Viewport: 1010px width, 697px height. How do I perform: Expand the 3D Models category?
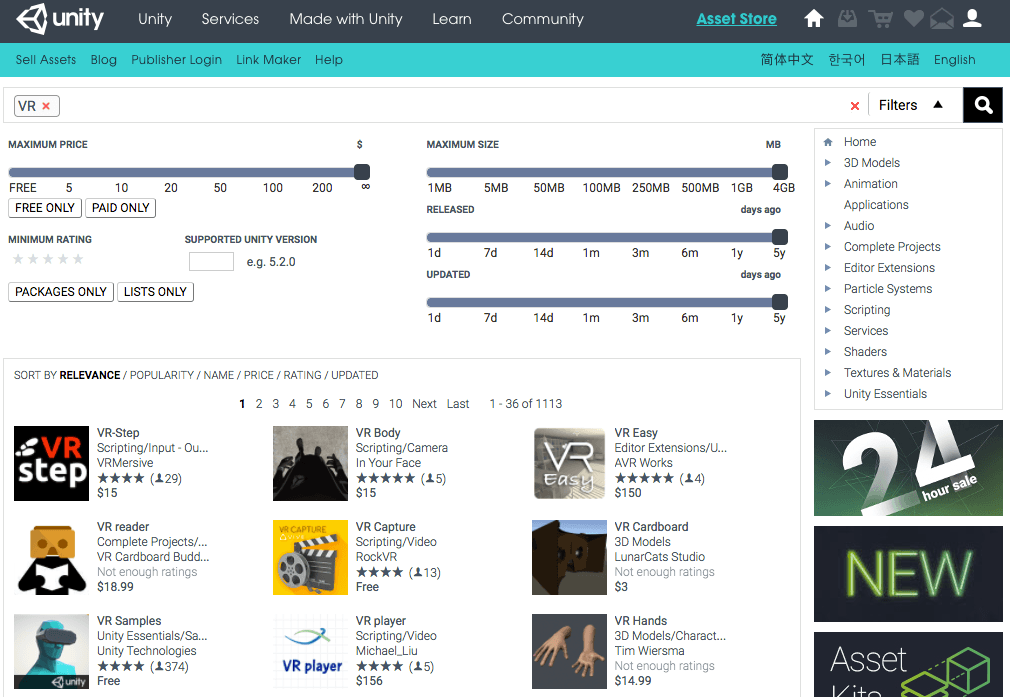click(827, 163)
